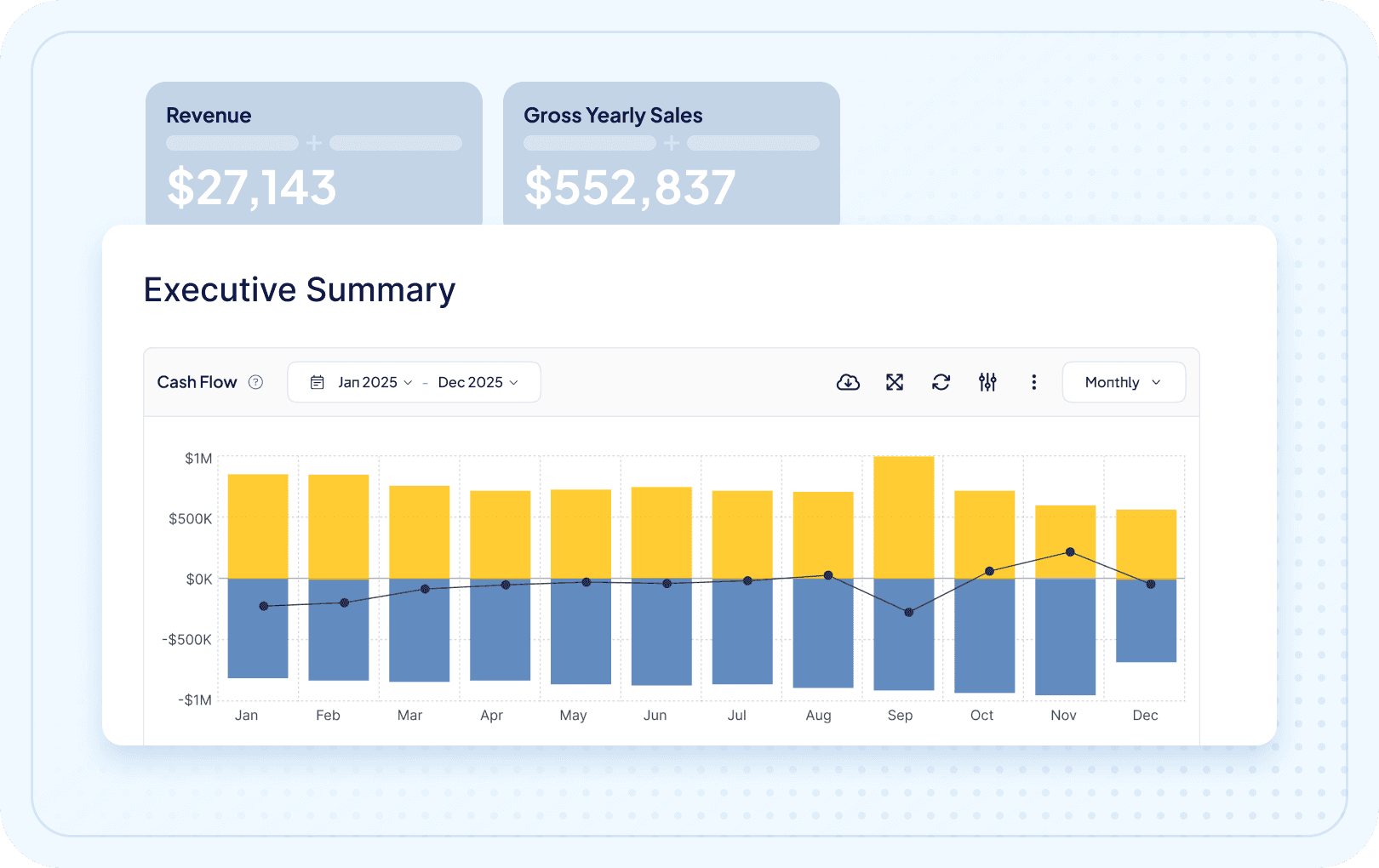Viewport: 1379px width, 868px height.
Task: Click the Sep net cash line point
Action: click(909, 612)
